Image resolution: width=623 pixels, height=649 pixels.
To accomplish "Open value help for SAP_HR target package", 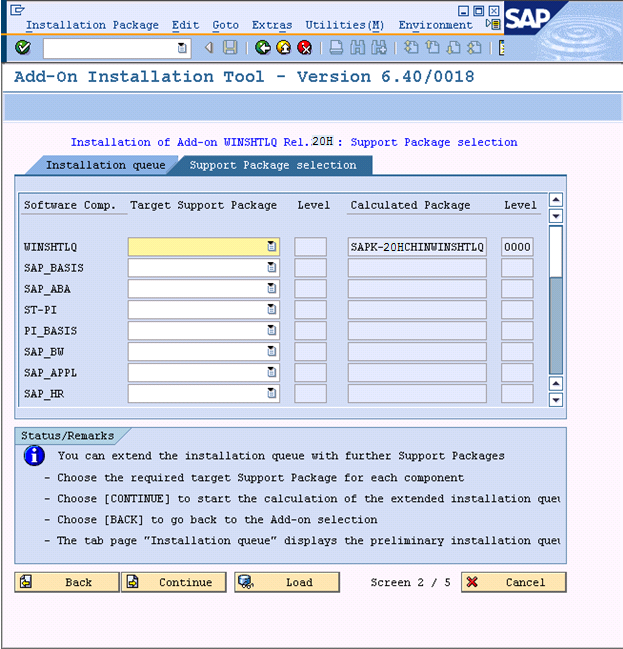I will 272,393.
